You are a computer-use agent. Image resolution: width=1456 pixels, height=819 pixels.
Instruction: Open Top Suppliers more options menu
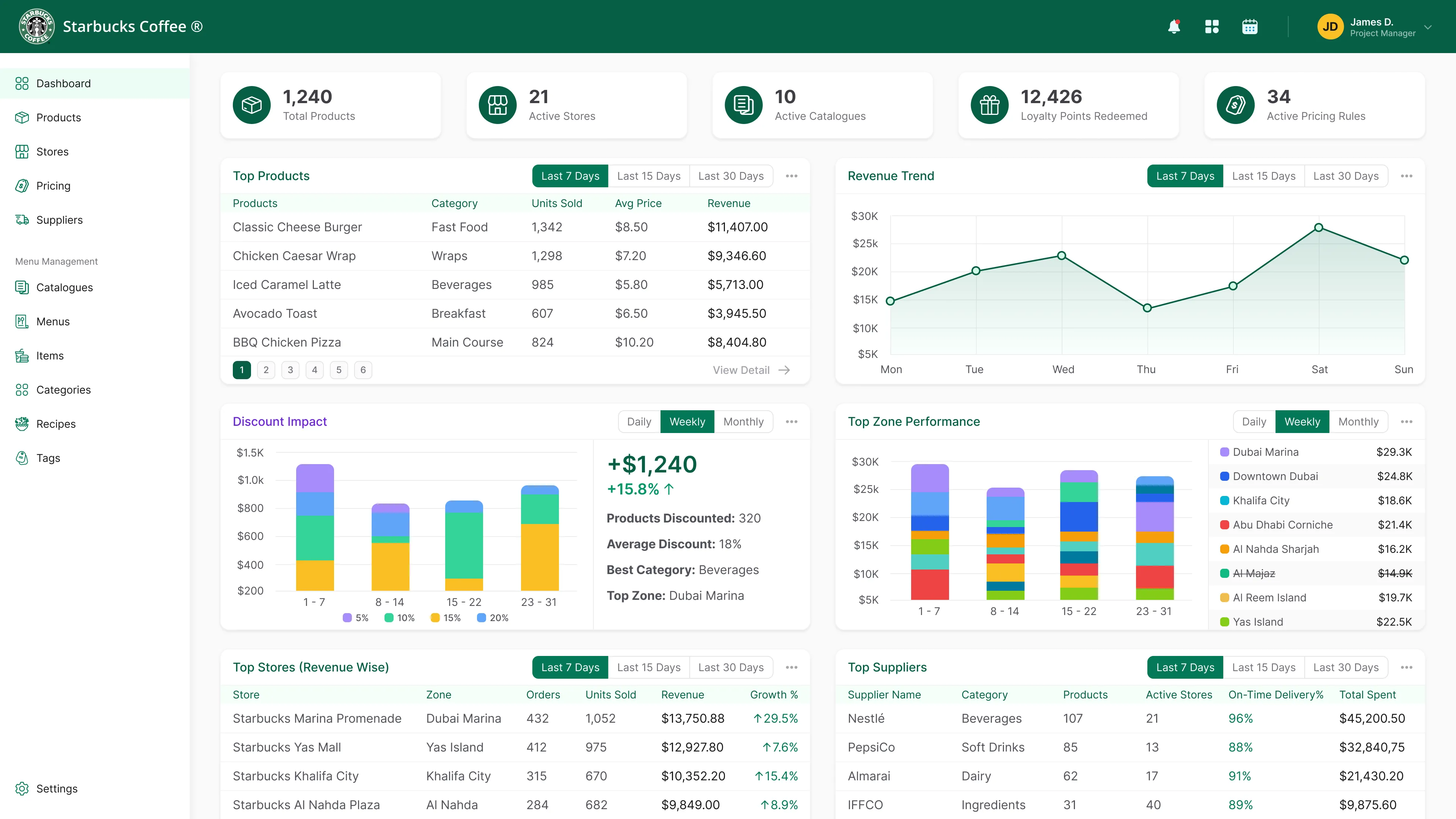1406,667
